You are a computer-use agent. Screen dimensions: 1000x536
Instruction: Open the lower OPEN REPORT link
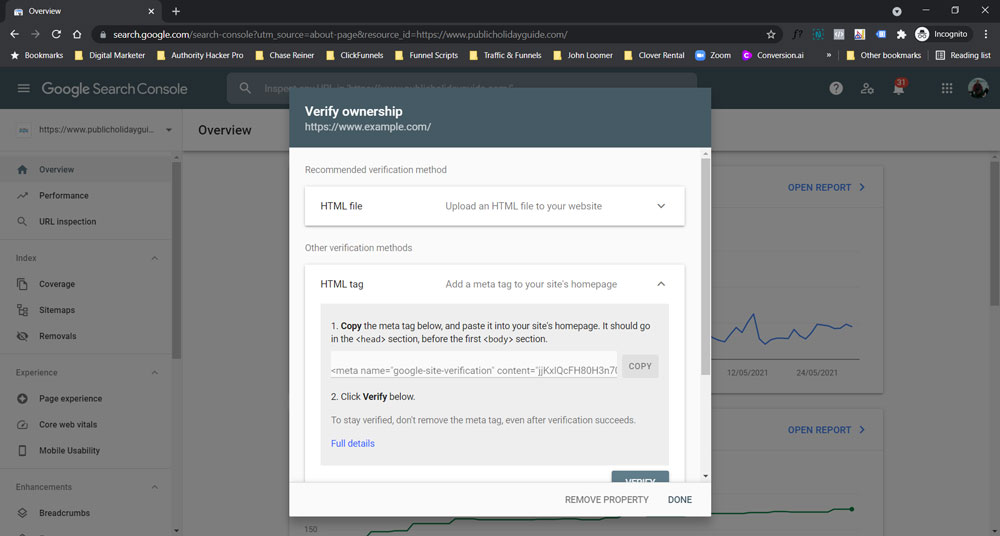(x=827, y=430)
